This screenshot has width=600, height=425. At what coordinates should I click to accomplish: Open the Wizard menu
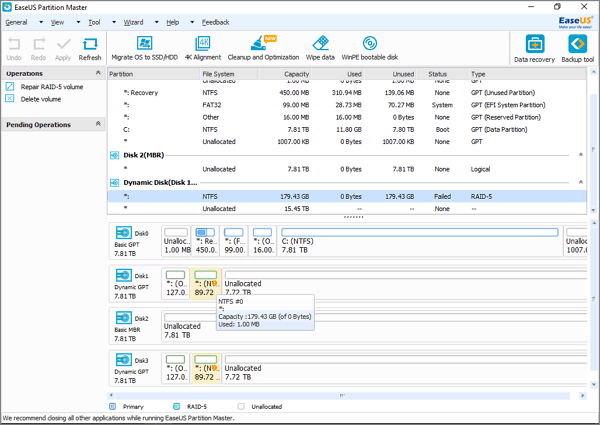click(x=133, y=22)
